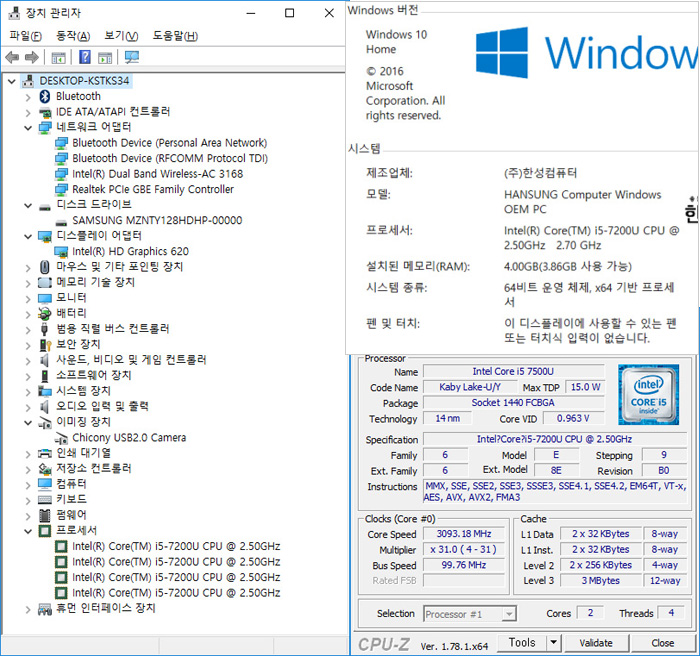Click the IDE ATA/ATAPI 컨트롤러 icon
The height and width of the screenshot is (657, 700).
coord(45,112)
